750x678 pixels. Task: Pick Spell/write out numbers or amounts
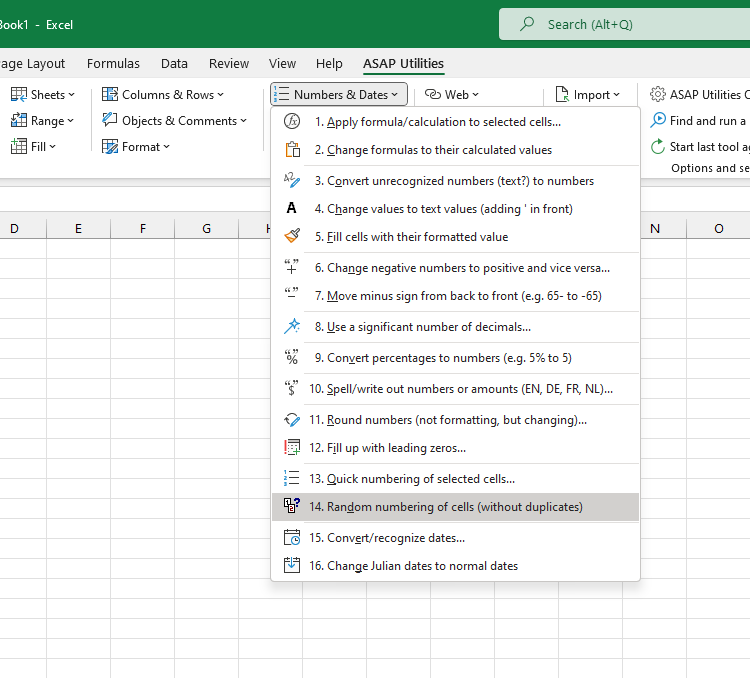[455, 389]
